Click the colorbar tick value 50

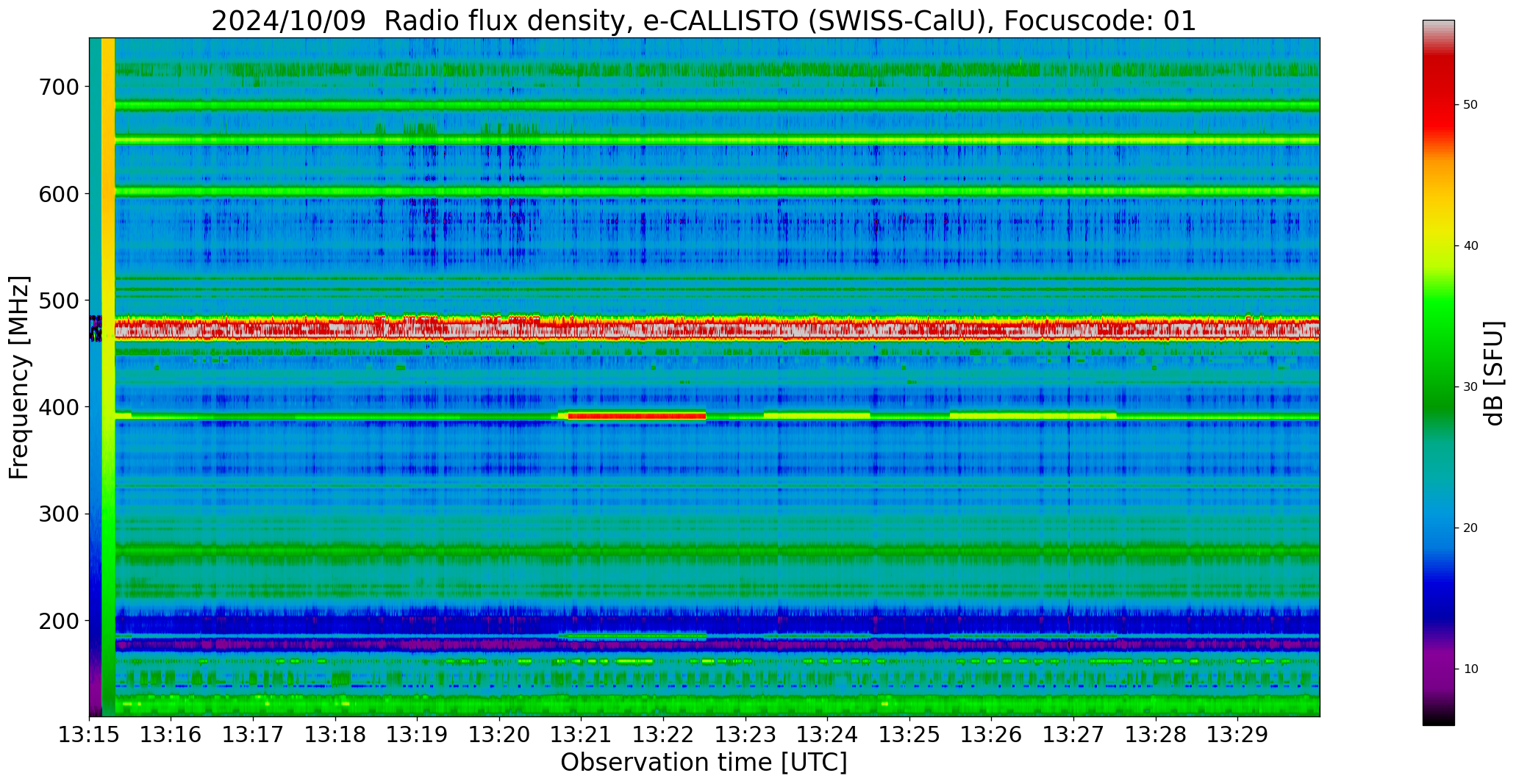pos(1470,105)
